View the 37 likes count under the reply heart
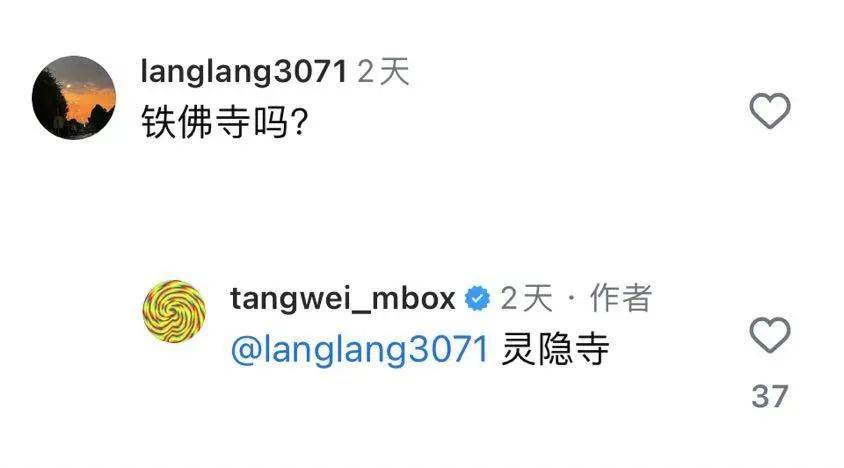Screen dimensions: 844x468 pos(770,396)
